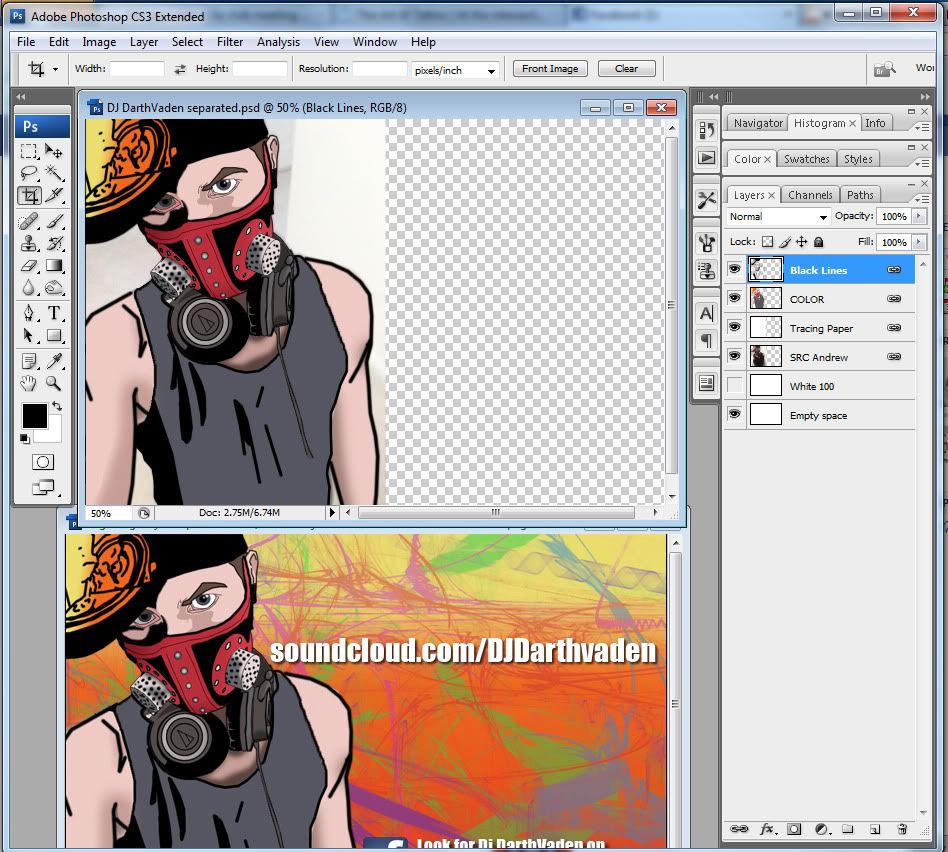Screen dimensions: 948x852
Task: Select the Slice tool
Action: [54, 195]
